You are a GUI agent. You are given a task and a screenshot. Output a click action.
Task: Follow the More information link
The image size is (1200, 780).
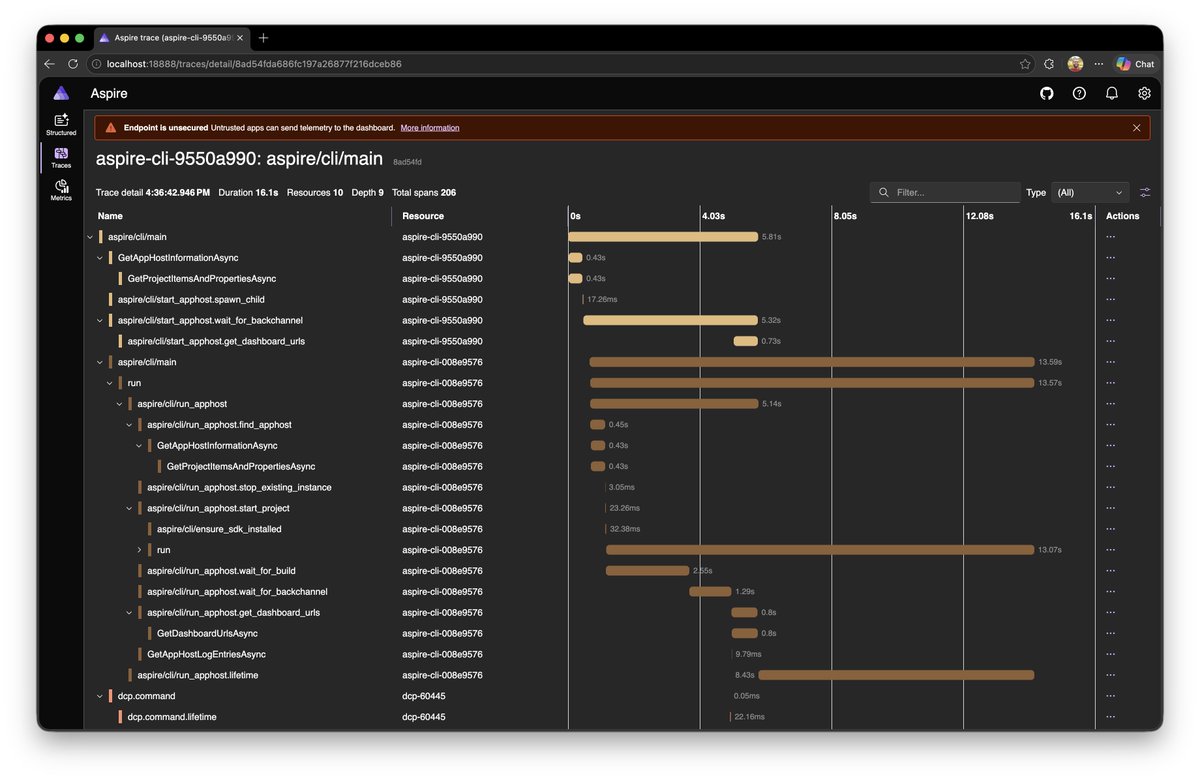click(x=430, y=128)
